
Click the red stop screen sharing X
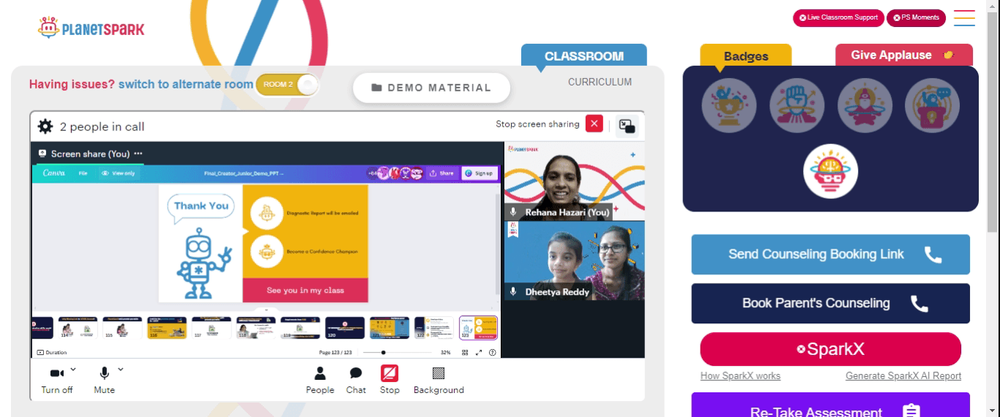(594, 124)
